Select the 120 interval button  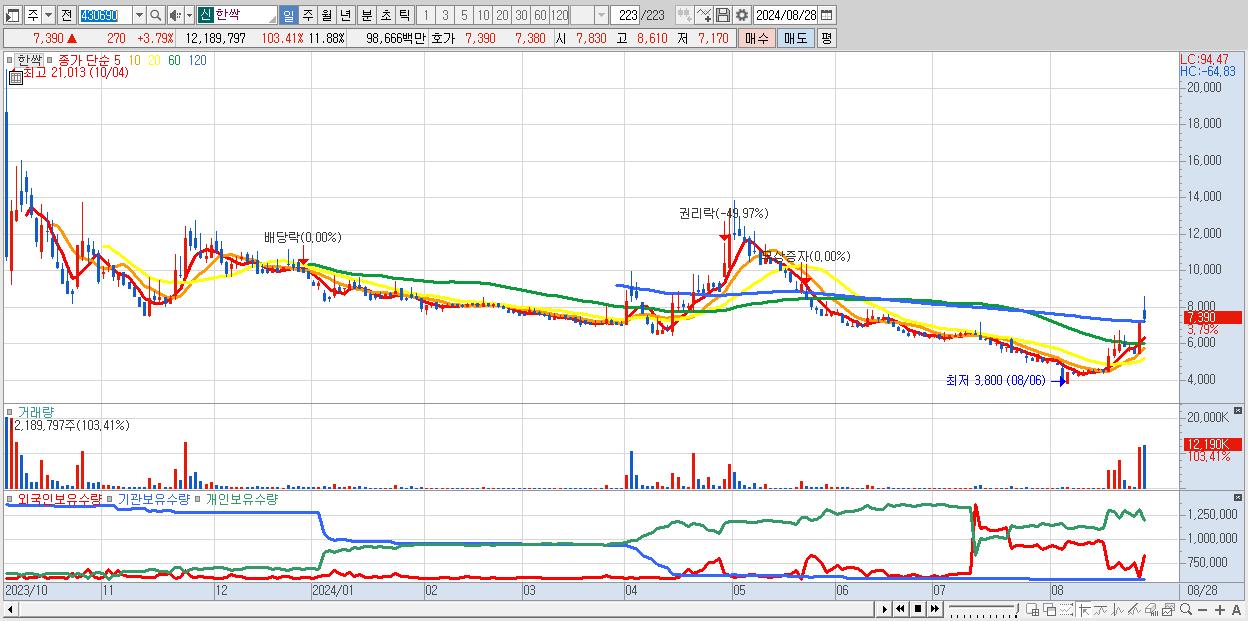coord(559,15)
